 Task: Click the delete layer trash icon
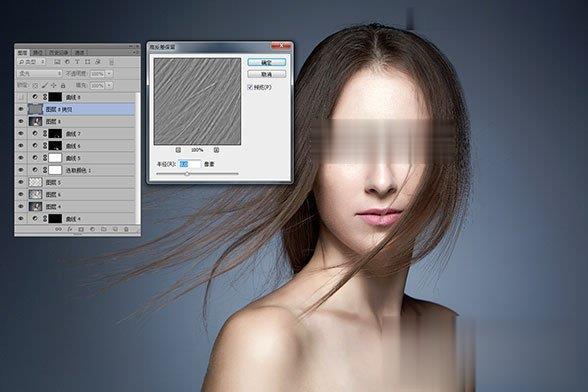126,229
